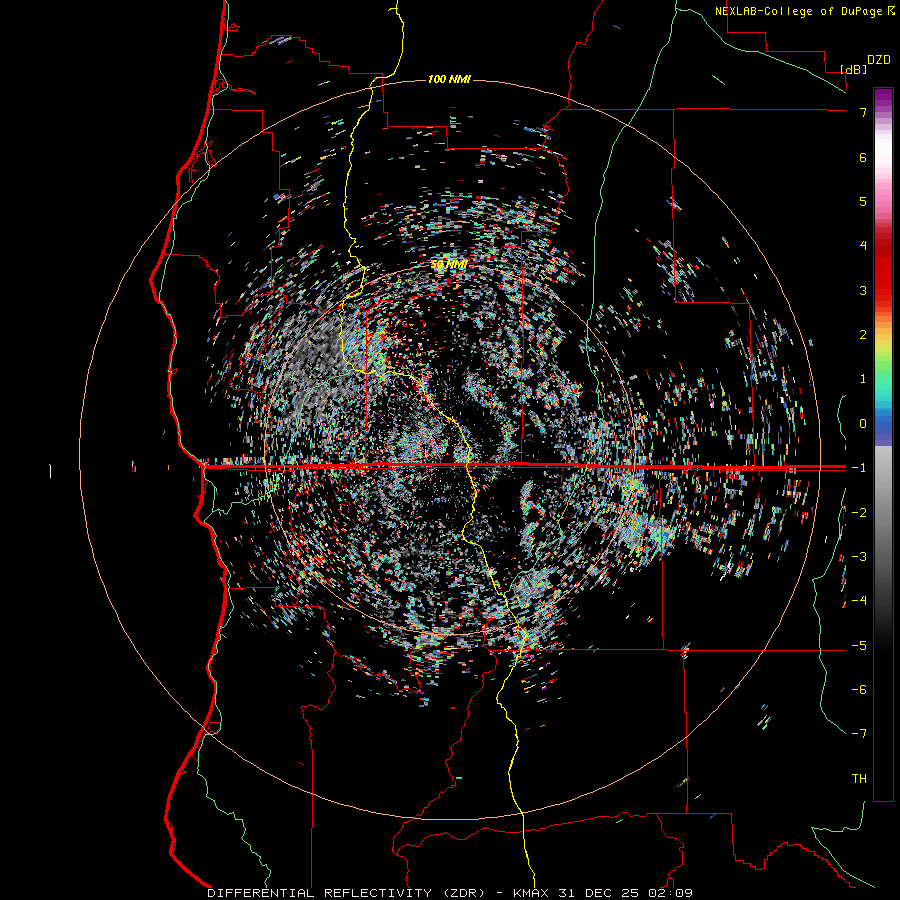Click the 02:09 timestamp in the caption
The image size is (900, 900).
671,893
